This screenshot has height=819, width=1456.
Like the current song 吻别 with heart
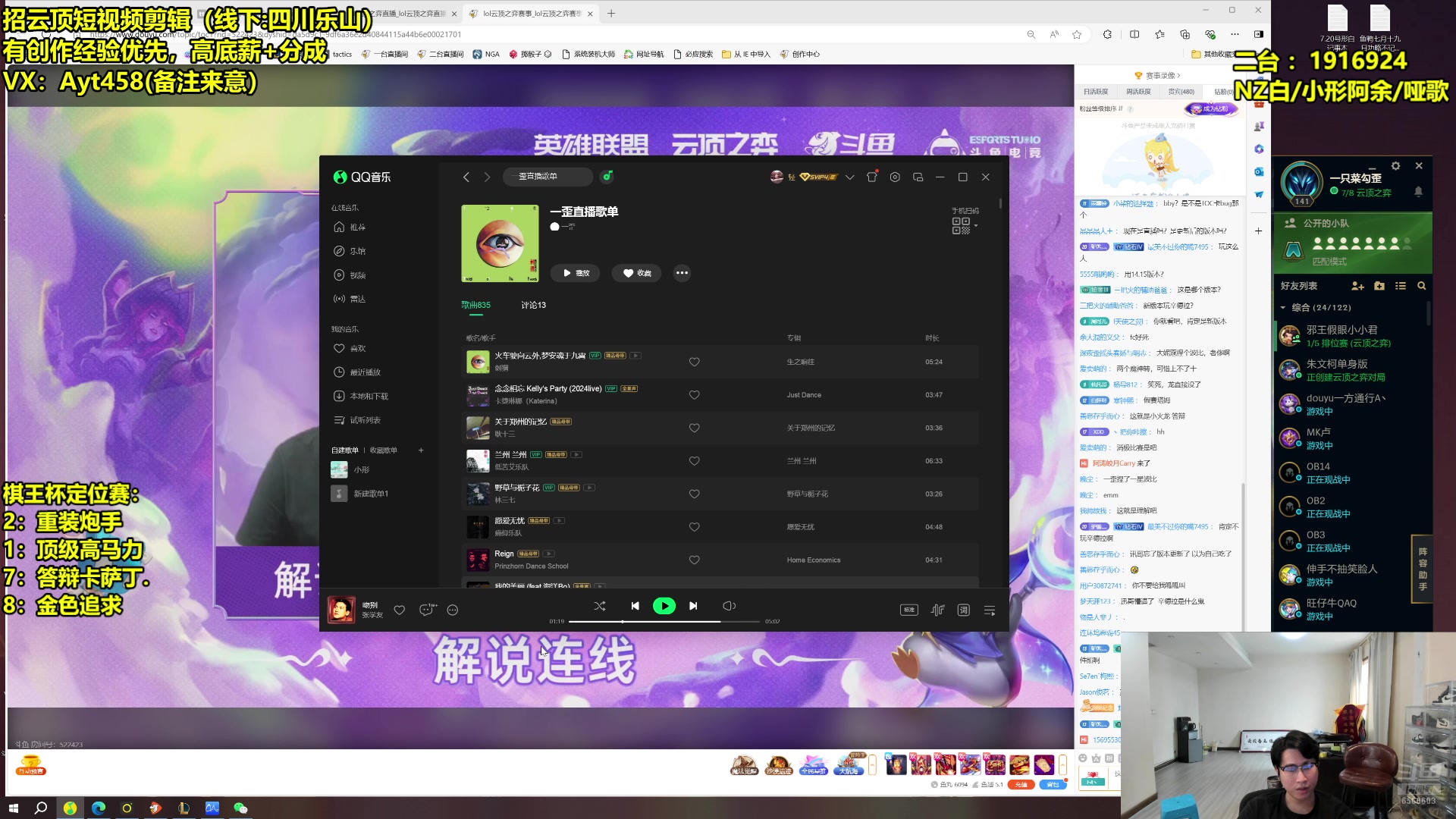pyautogui.click(x=400, y=610)
